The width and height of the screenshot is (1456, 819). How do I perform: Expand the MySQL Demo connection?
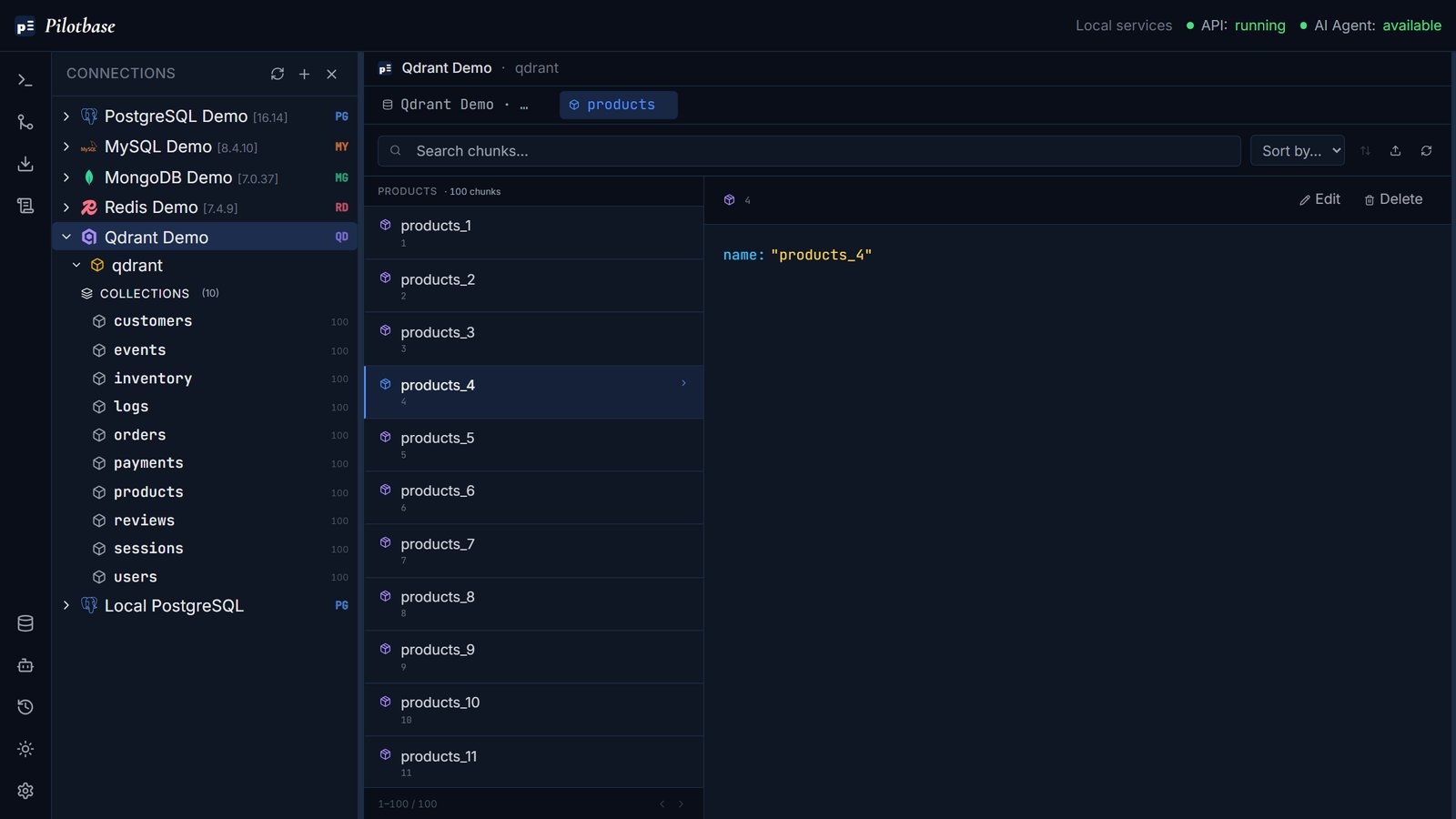pos(66,147)
